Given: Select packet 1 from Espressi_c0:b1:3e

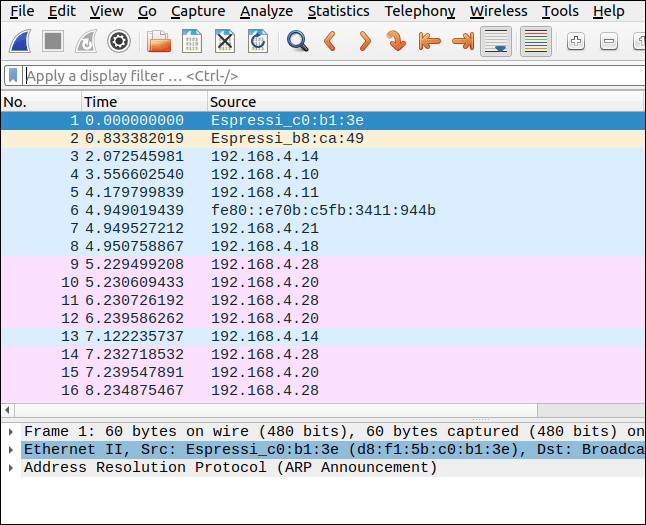Looking at the screenshot, I should click(323, 120).
